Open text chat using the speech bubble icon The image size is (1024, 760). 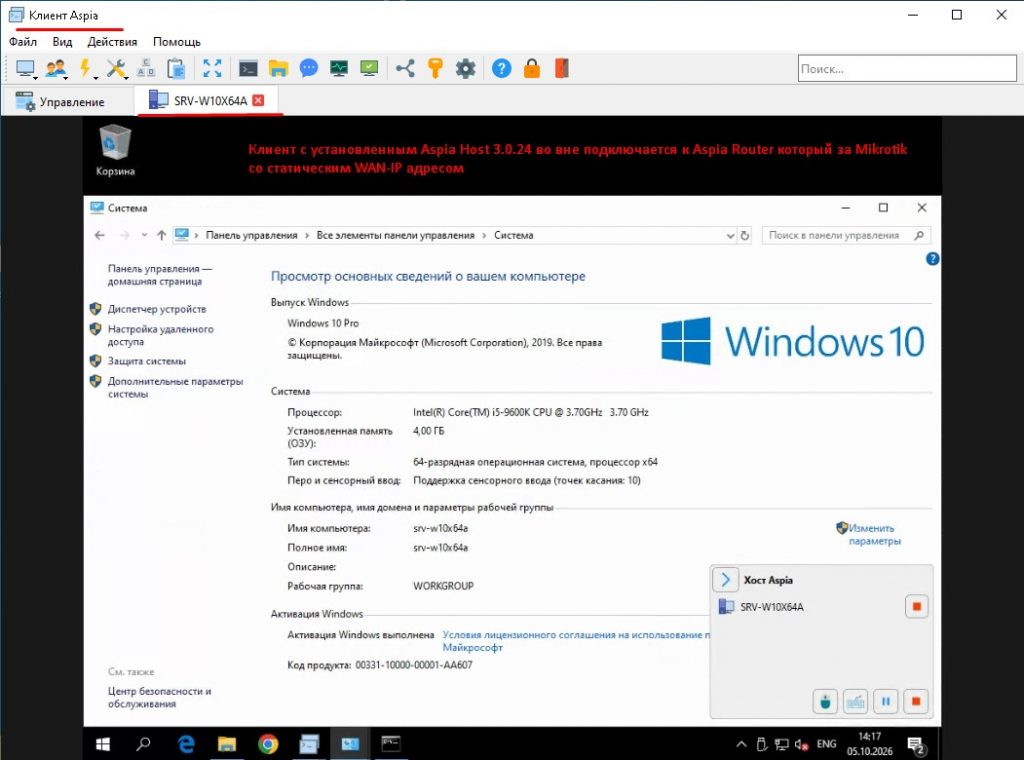point(309,68)
